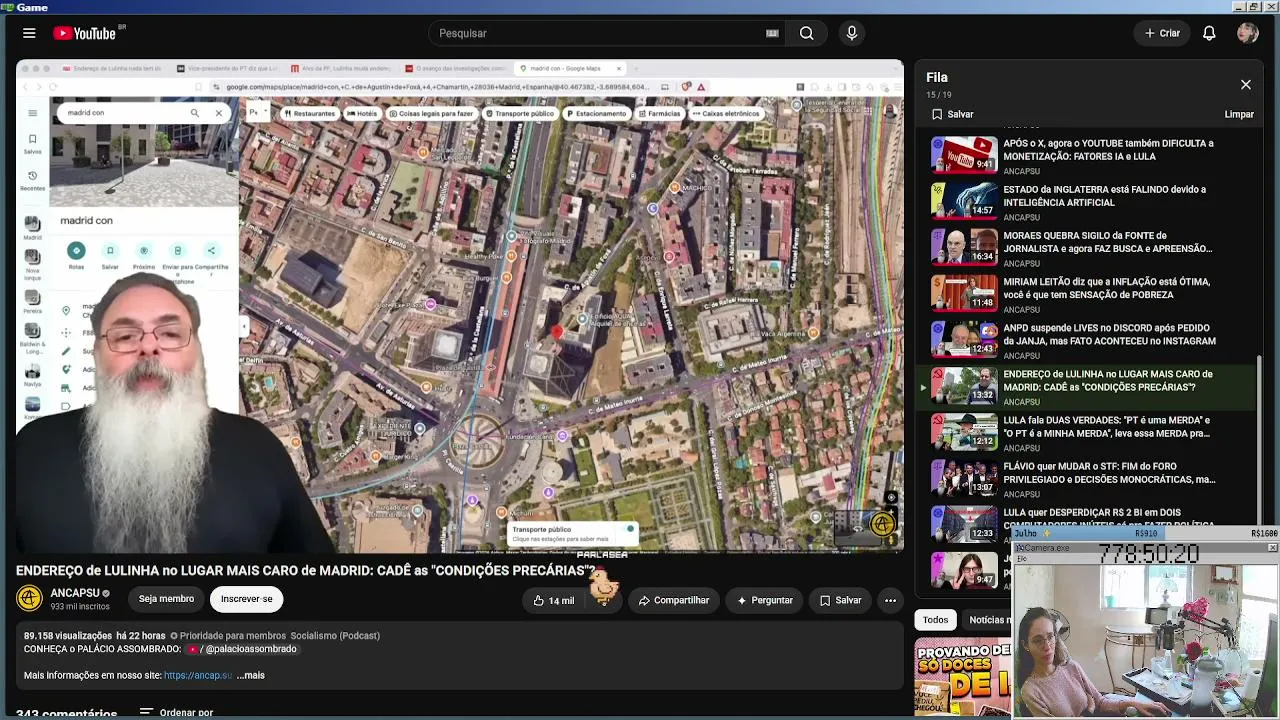Select current queue item ENDEREÇO de LULINHA
The height and width of the screenshot is (720, 1280).
click(1087, 387)
